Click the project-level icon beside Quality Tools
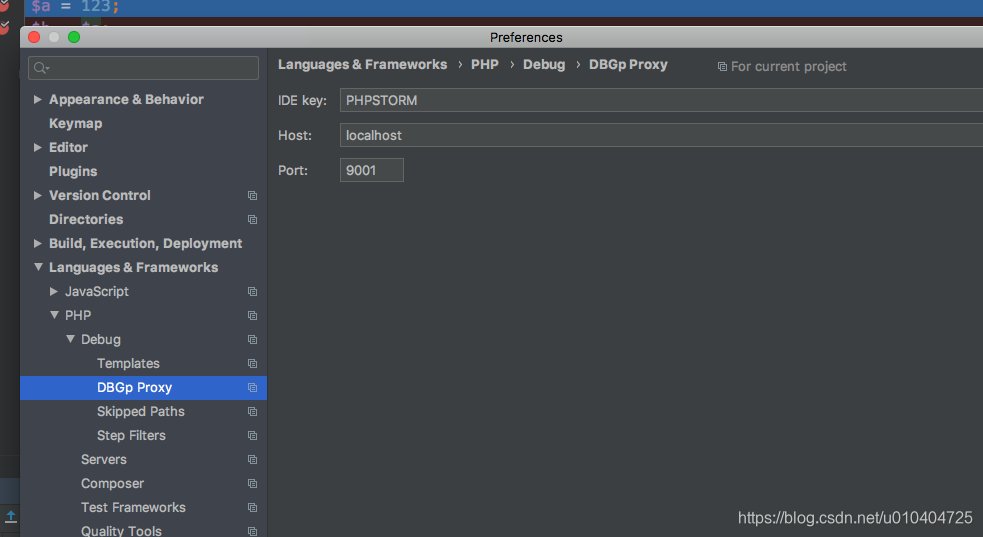 [252, 531]
